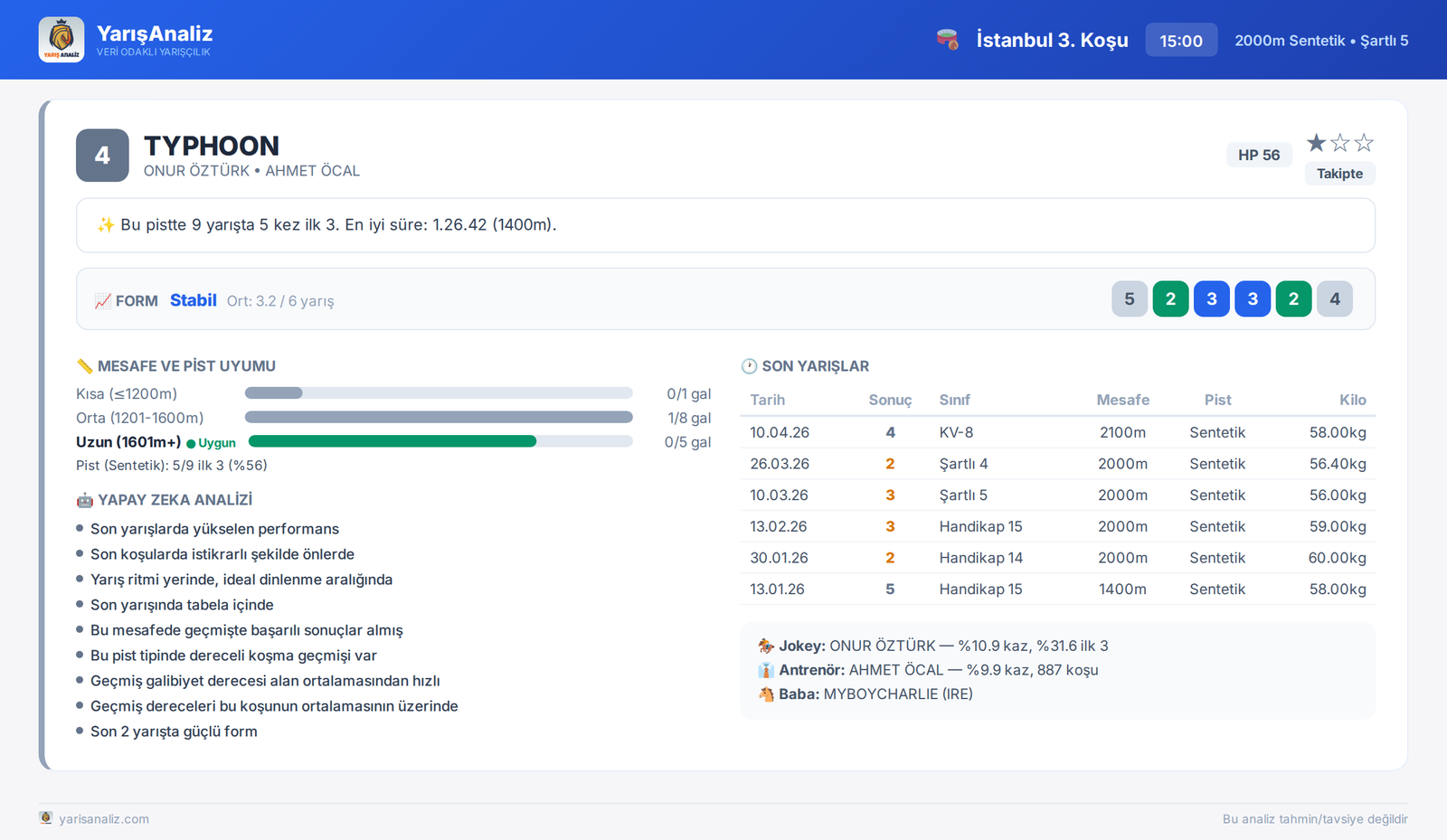Click the robot icon beside Yapay Zeka Analizi
This screenshot has width=1447, height=840.
point(85,500)
